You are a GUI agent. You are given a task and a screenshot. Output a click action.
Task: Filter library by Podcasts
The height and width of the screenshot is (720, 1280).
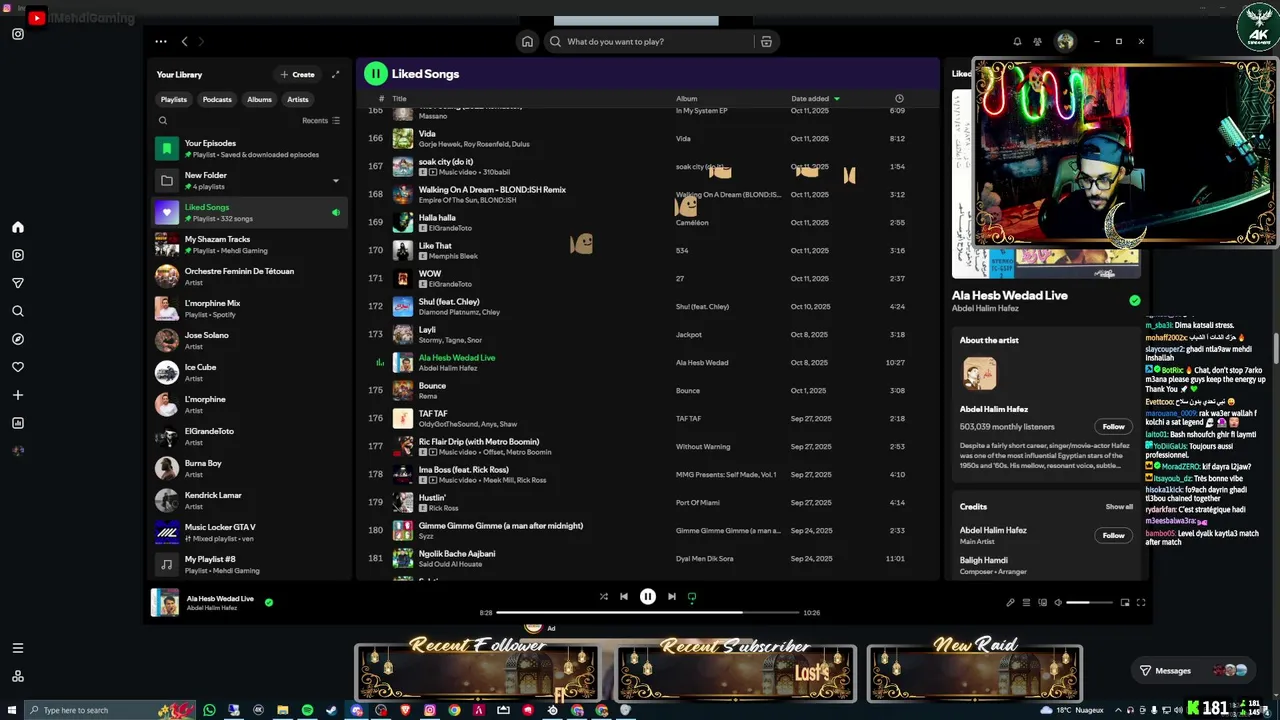coord(217,100)
